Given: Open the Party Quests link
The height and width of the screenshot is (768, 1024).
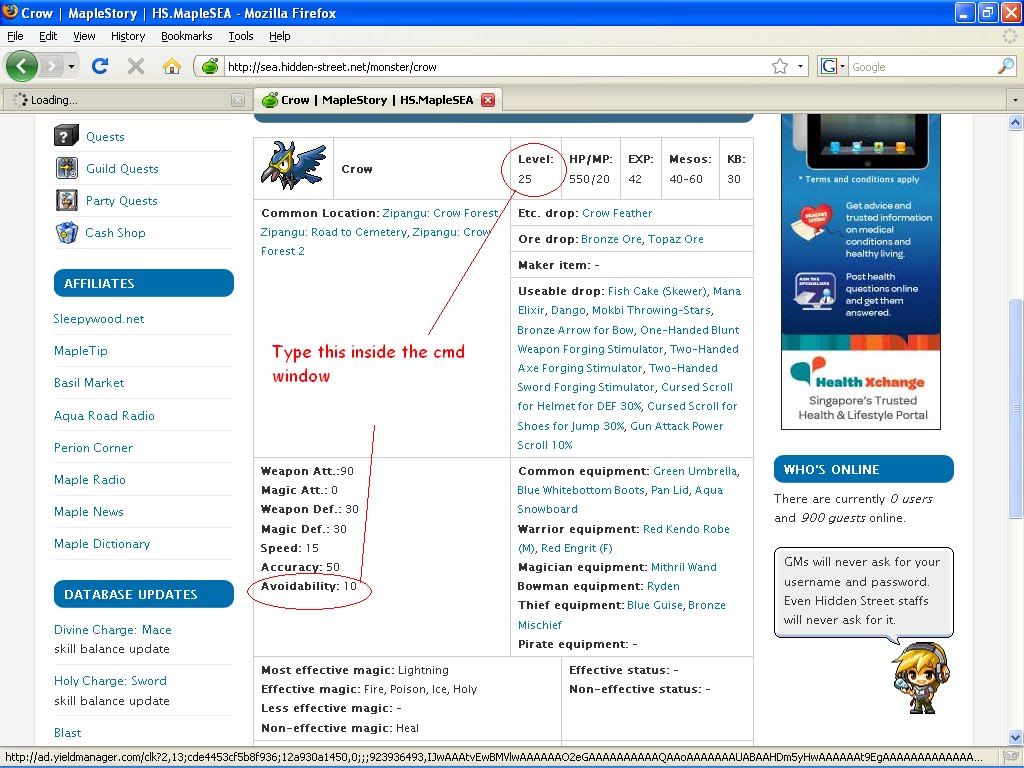Looking at the screenshot, I should 121,200.
